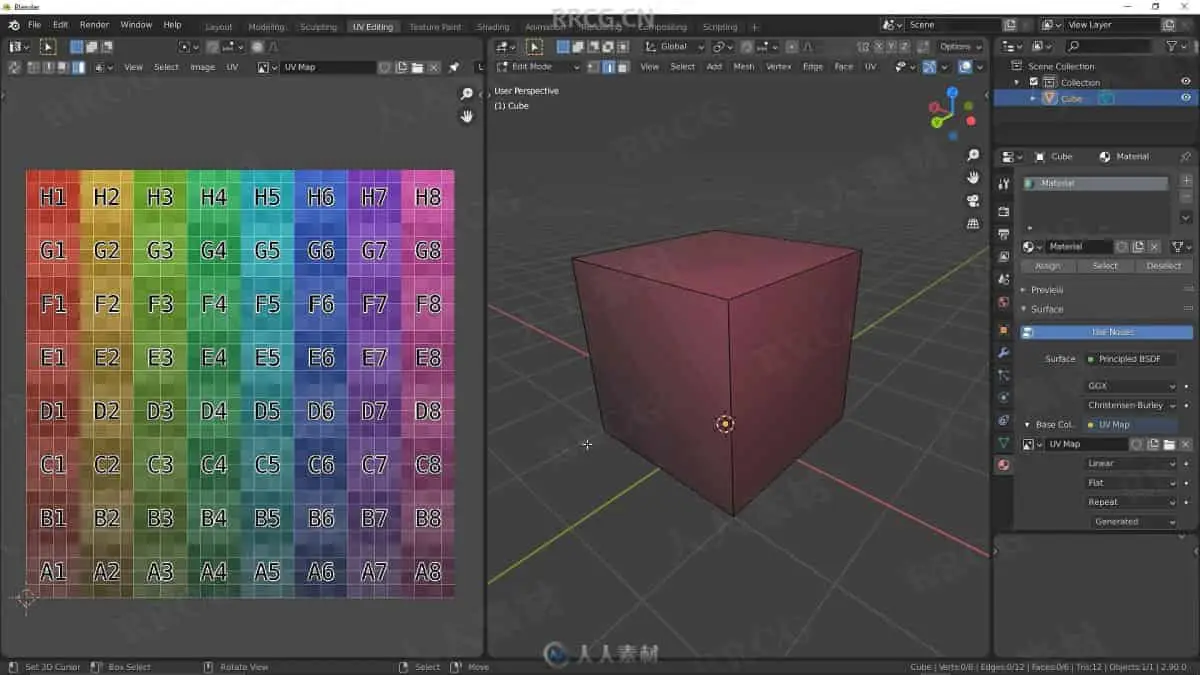Enable vertex select mode in 3D viewport
Image resolution: width=1200 pixels, height=675 pixels.
click(x=593, y=67)
